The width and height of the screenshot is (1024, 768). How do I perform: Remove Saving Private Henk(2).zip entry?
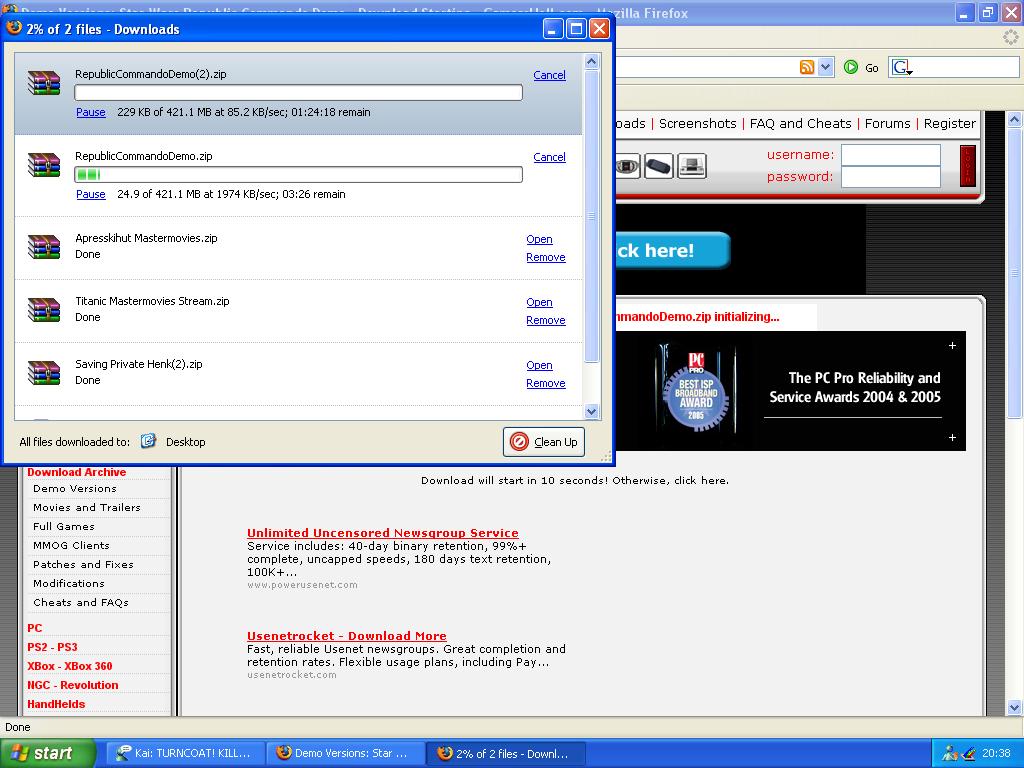coord(546,383)
